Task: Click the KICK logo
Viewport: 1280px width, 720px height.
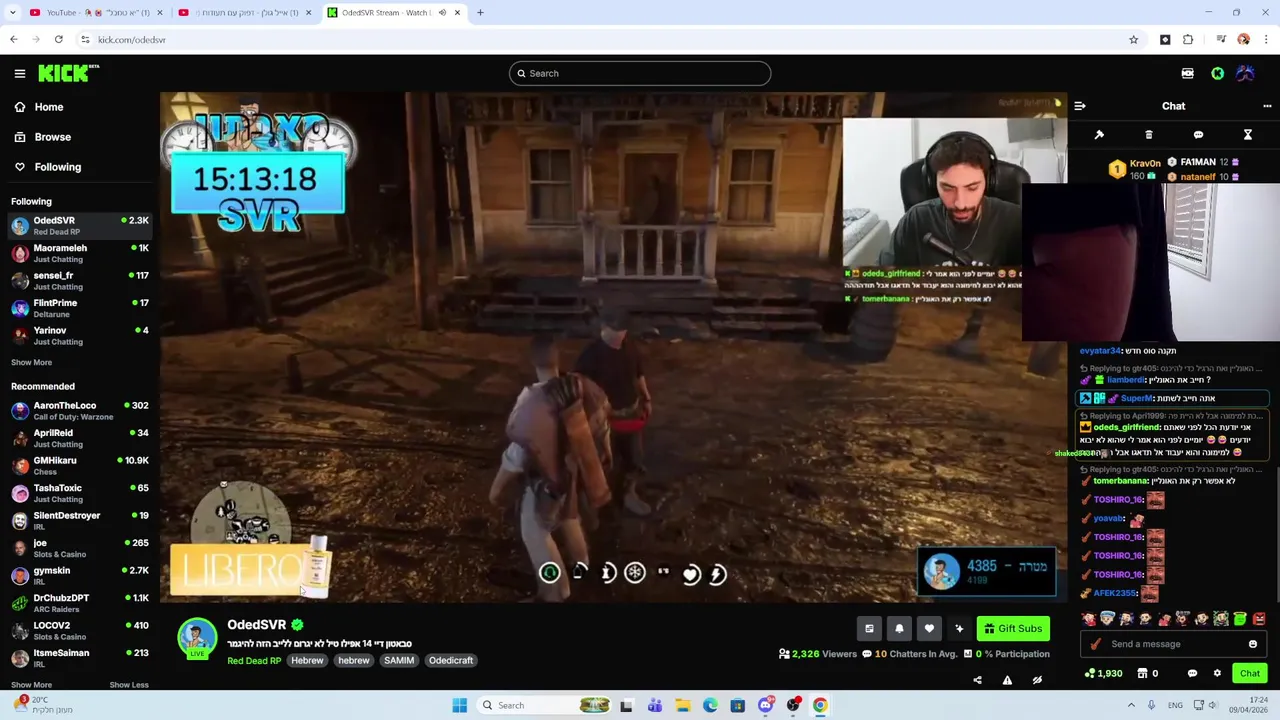Action: coord(68,73)
